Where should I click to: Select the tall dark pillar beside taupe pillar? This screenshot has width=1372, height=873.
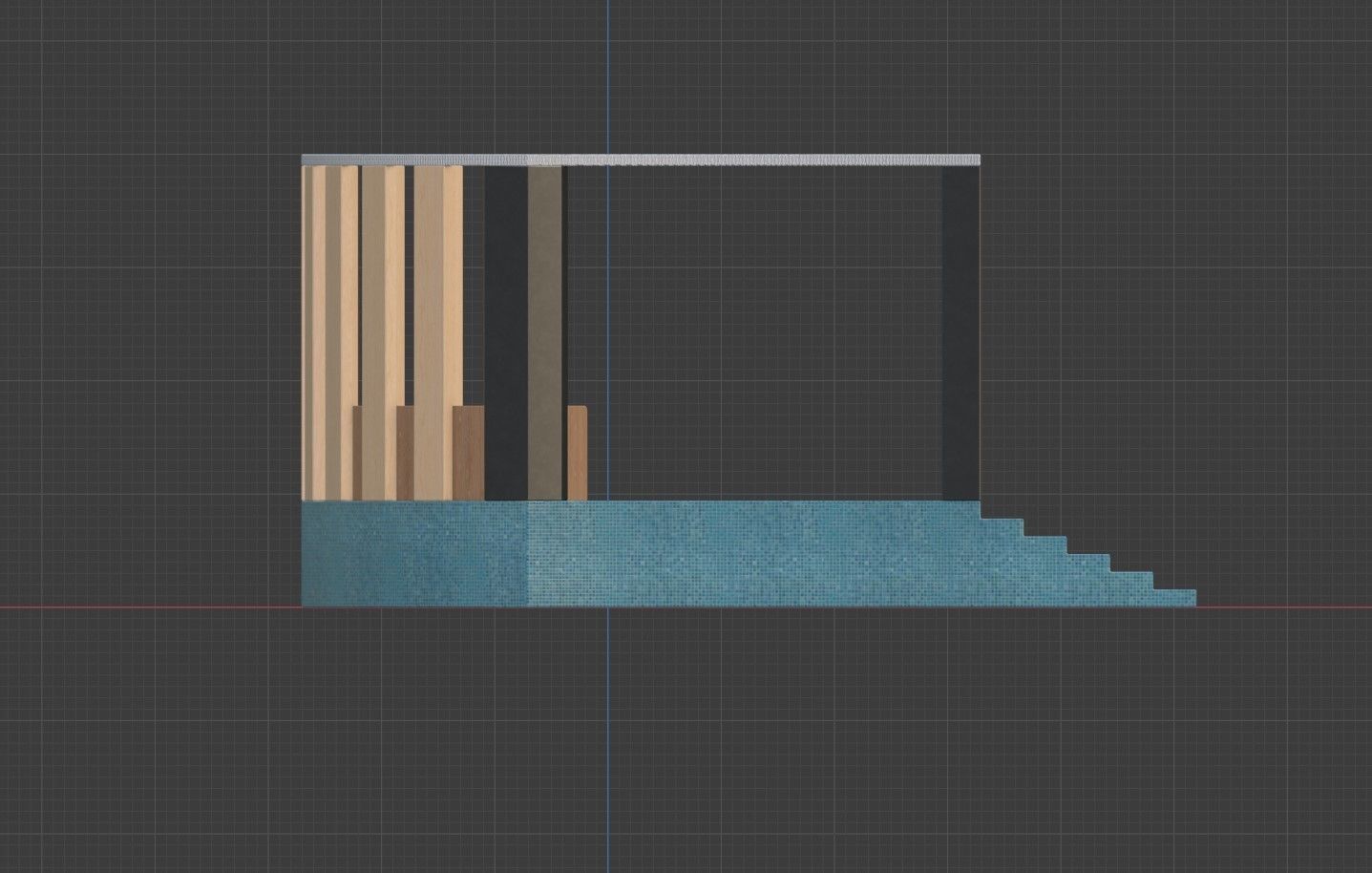point(506,332)
